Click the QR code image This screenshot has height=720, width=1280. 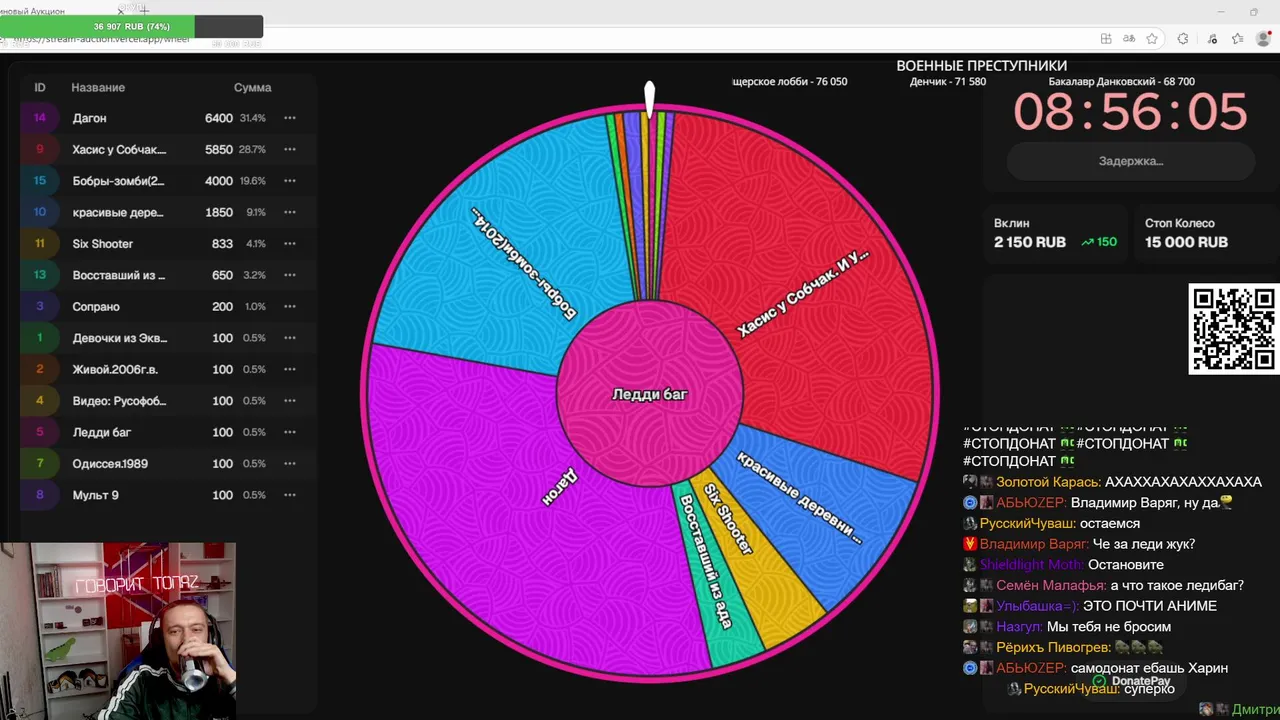pyautogui.click(x=1234, y=329)
